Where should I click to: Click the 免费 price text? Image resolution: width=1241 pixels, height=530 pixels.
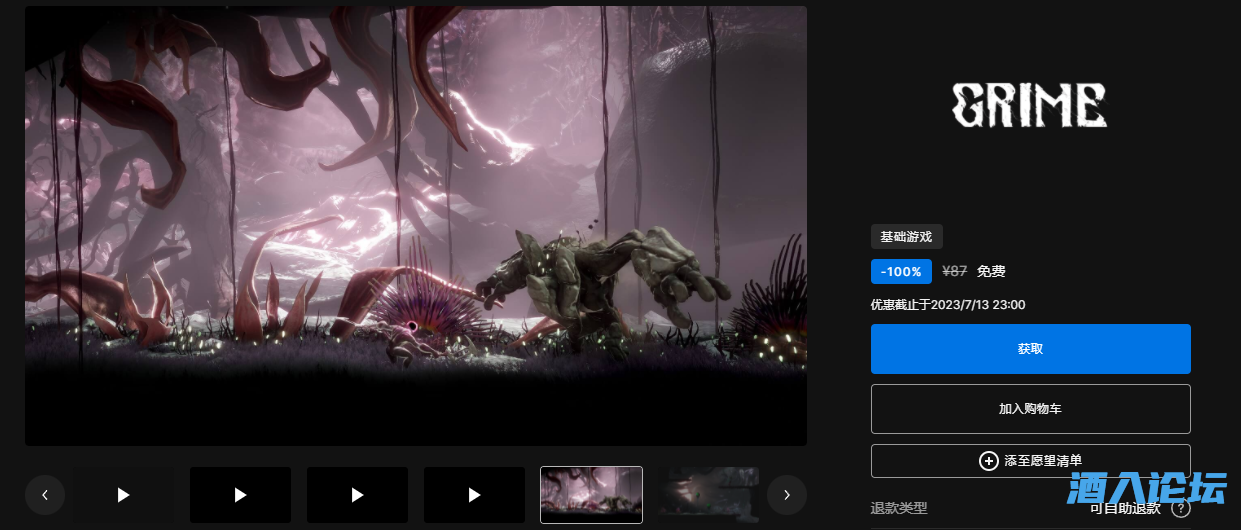(x=991, y=271)
